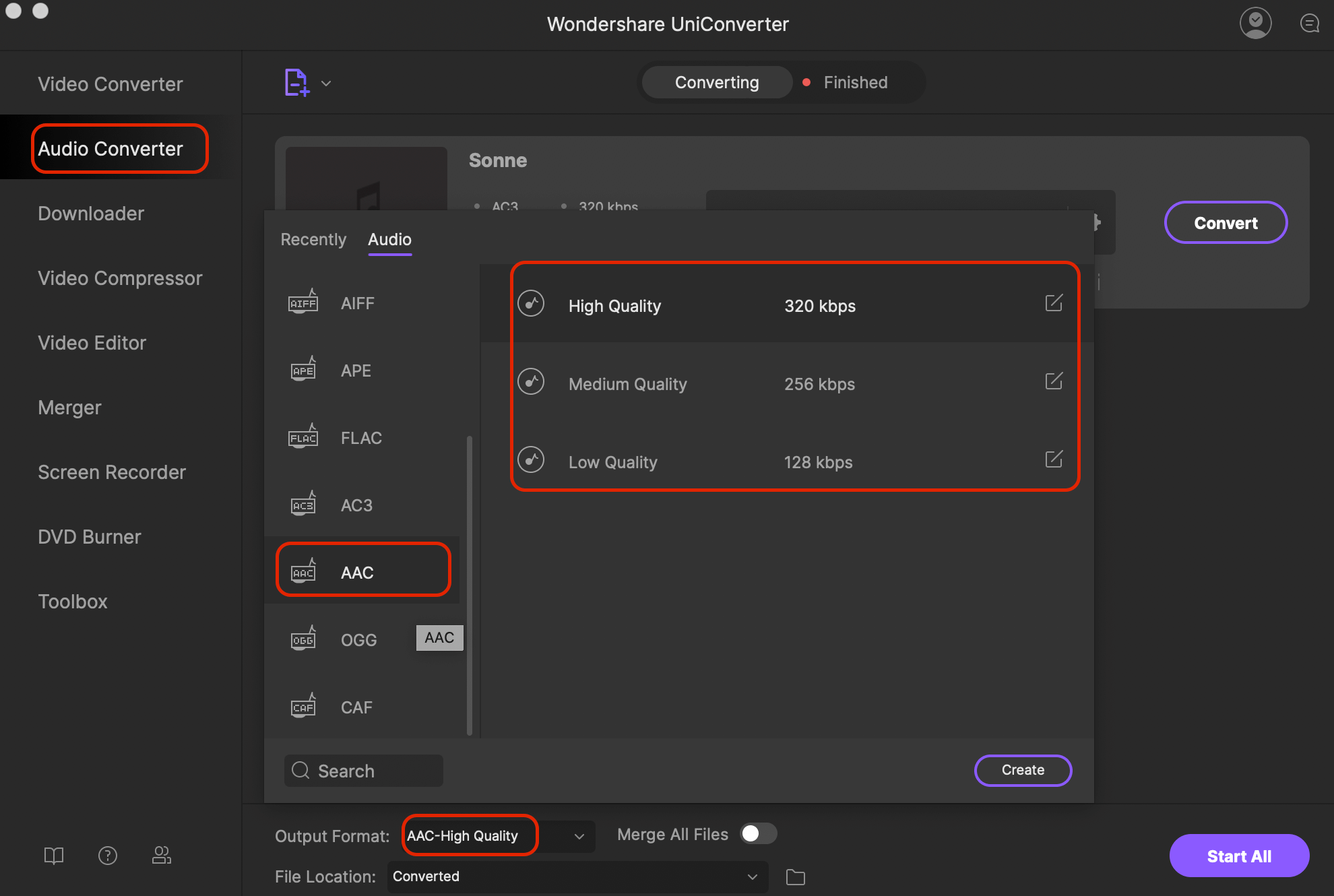Switch to the Converting tab

pos(717,82)
